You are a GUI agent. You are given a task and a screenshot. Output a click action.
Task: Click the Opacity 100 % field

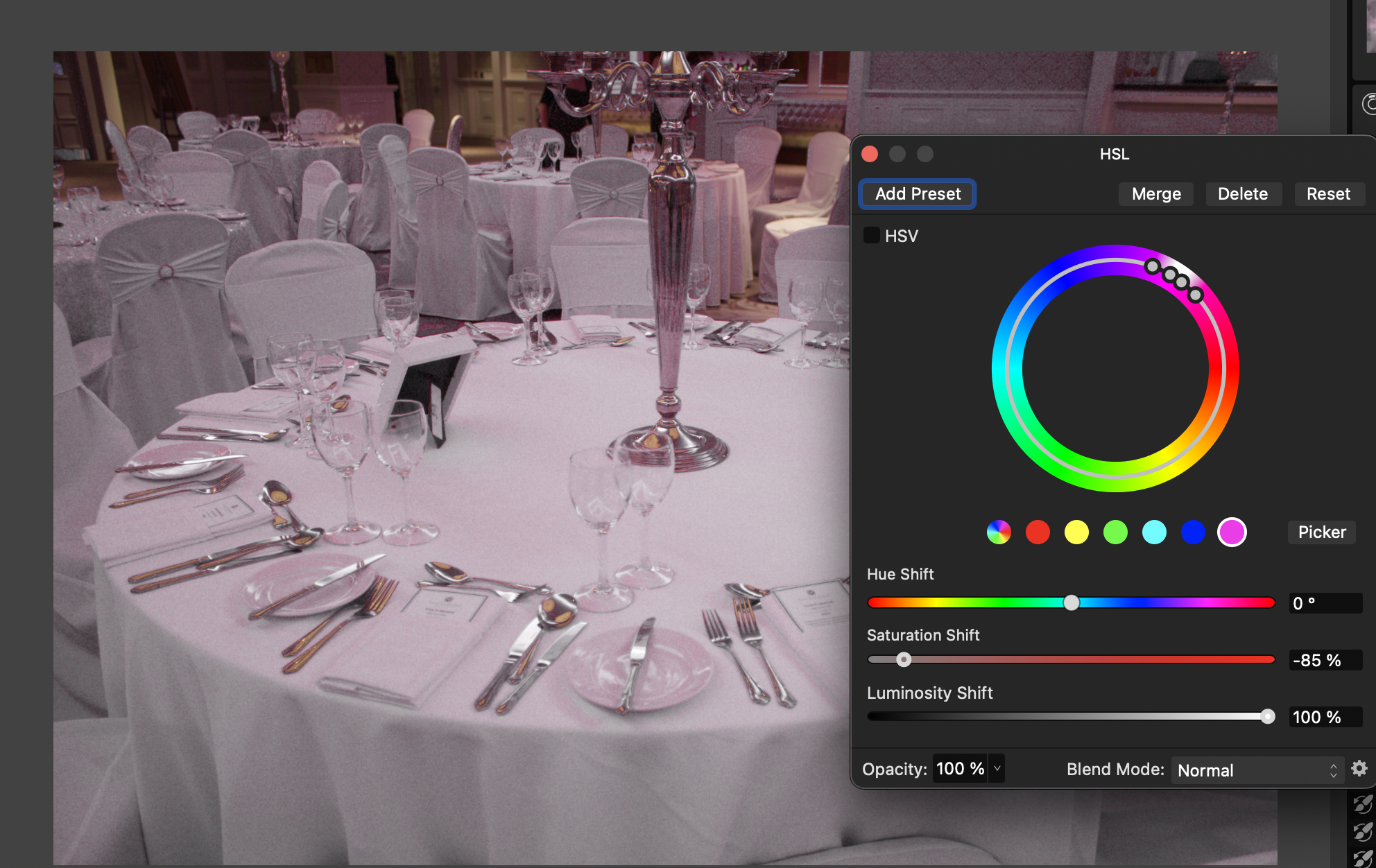960,769
